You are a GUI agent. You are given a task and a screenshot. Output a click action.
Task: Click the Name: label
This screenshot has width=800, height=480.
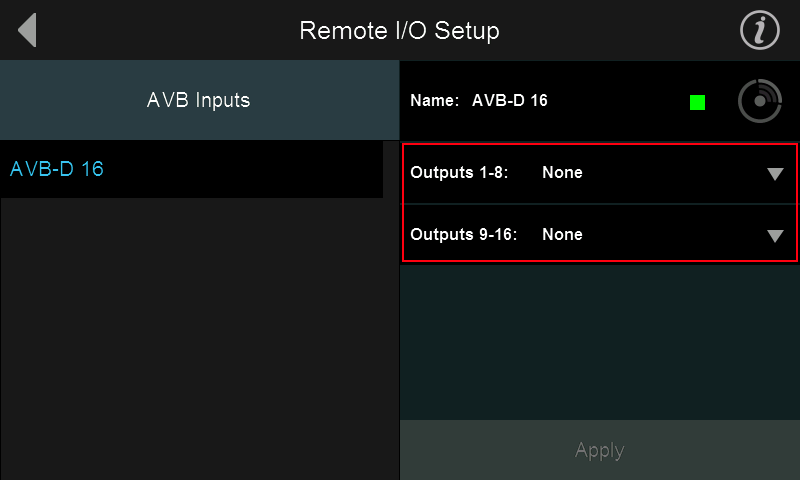[435, 100]
